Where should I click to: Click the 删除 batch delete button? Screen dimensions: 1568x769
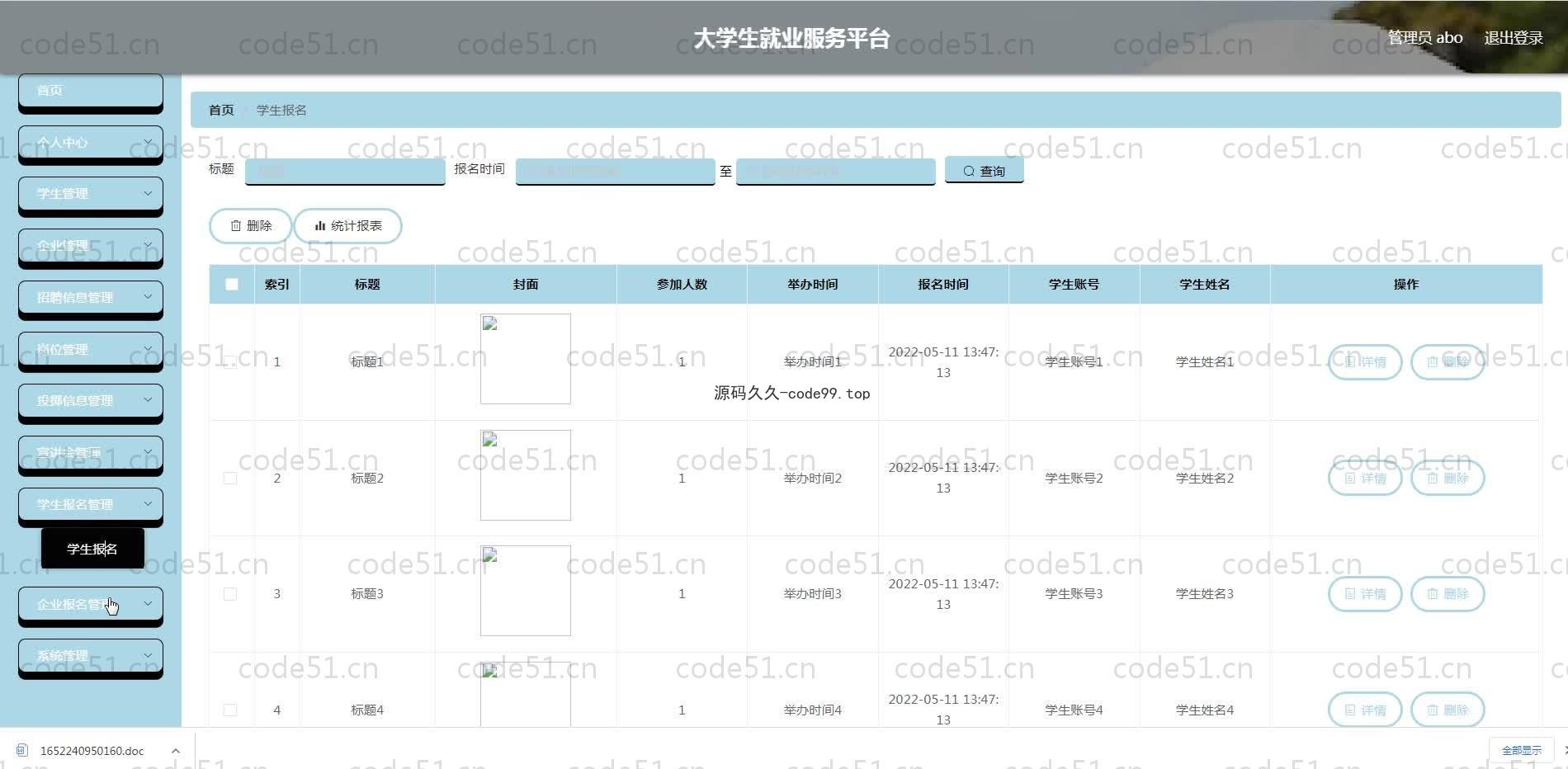tap(250, 226)
